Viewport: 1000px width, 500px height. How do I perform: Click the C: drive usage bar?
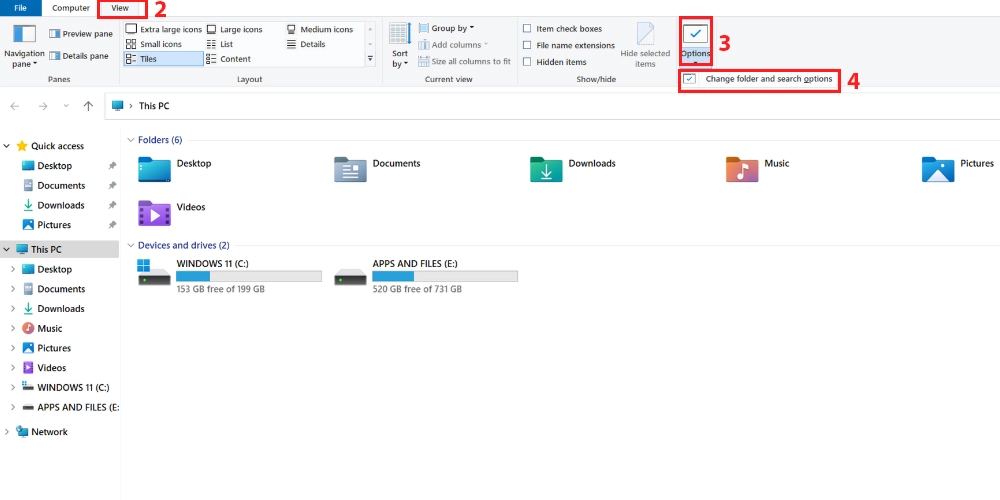[249, 276]
